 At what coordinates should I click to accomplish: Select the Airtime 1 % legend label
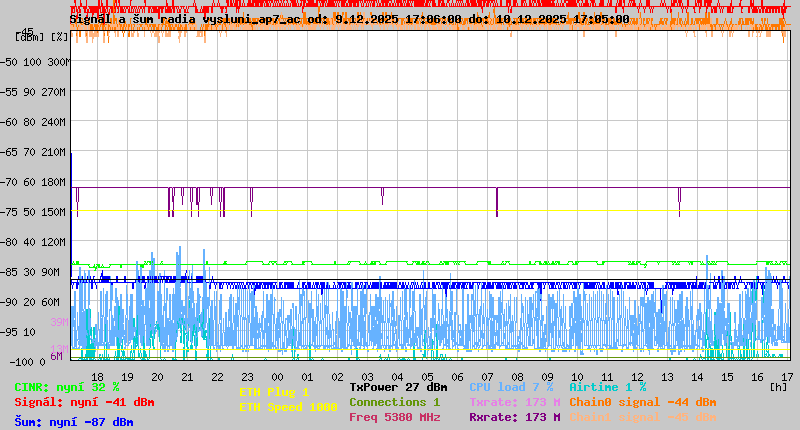(x=607, y=387)
